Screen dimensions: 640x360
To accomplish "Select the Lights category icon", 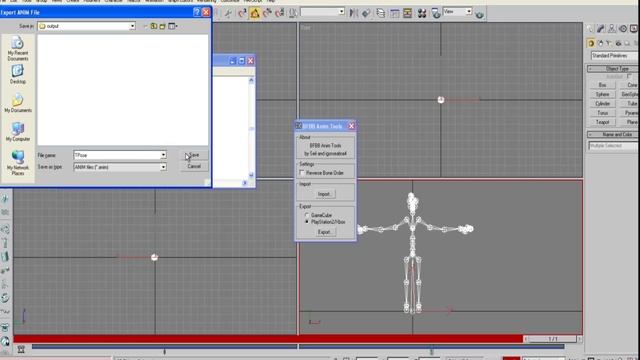I will tap(609, 43).
